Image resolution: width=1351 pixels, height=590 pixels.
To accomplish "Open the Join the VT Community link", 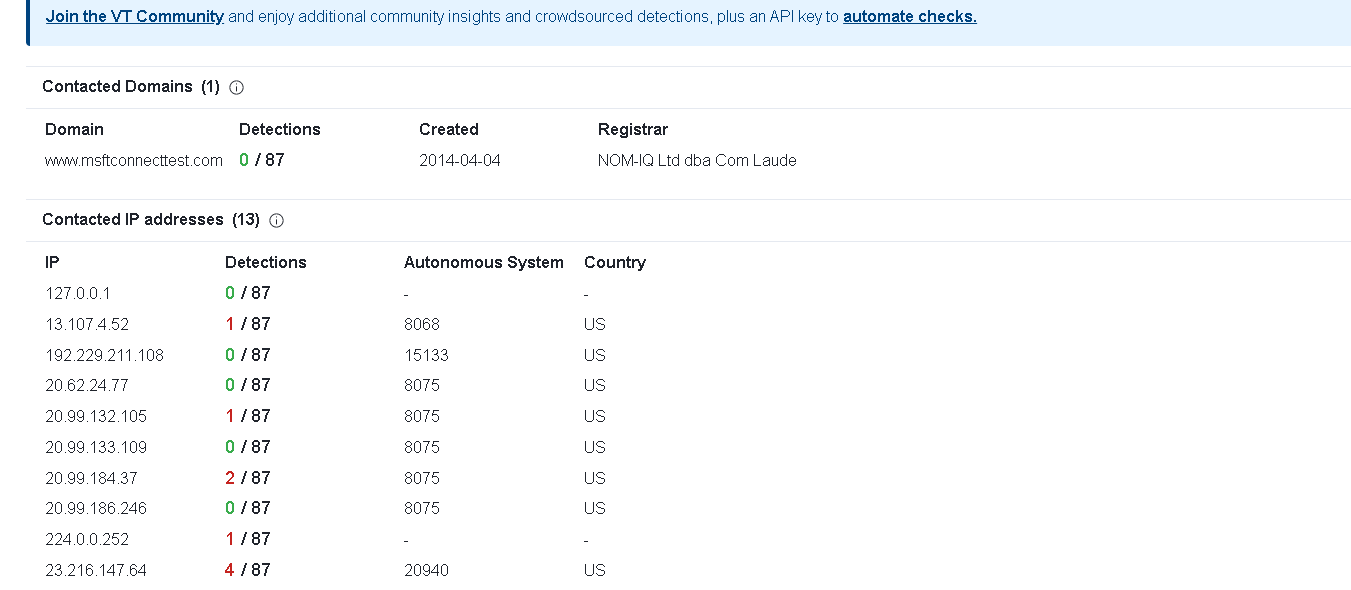I will [135, 16].
